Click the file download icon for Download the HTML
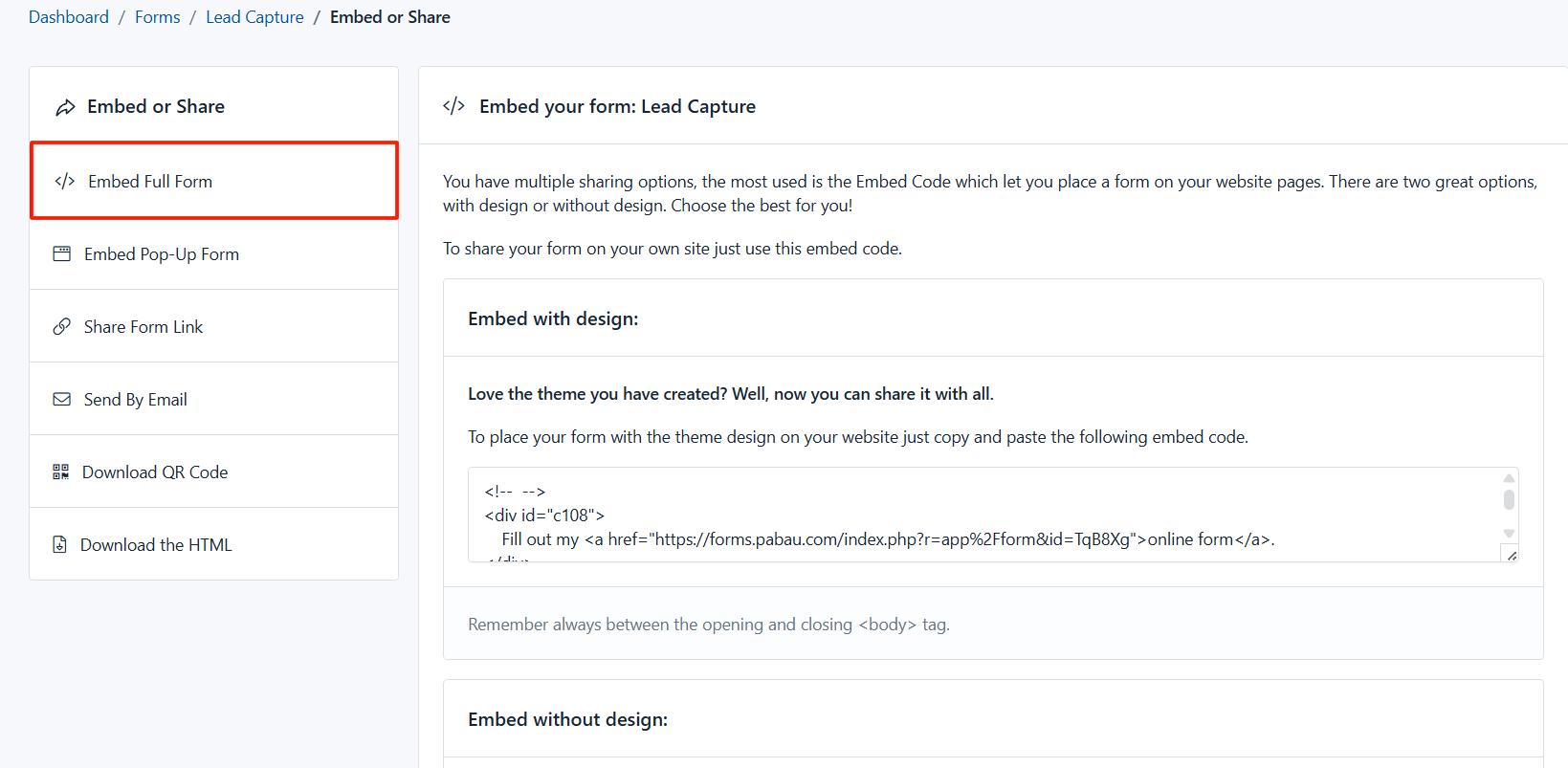The image size is (1568, 768). pos(59,545)
